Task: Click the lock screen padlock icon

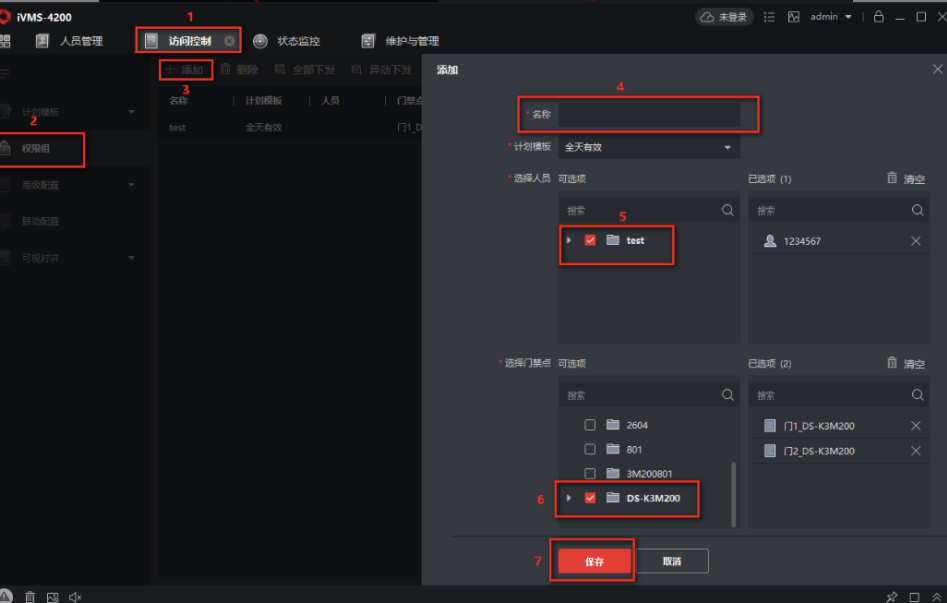Action: (879, 17)
